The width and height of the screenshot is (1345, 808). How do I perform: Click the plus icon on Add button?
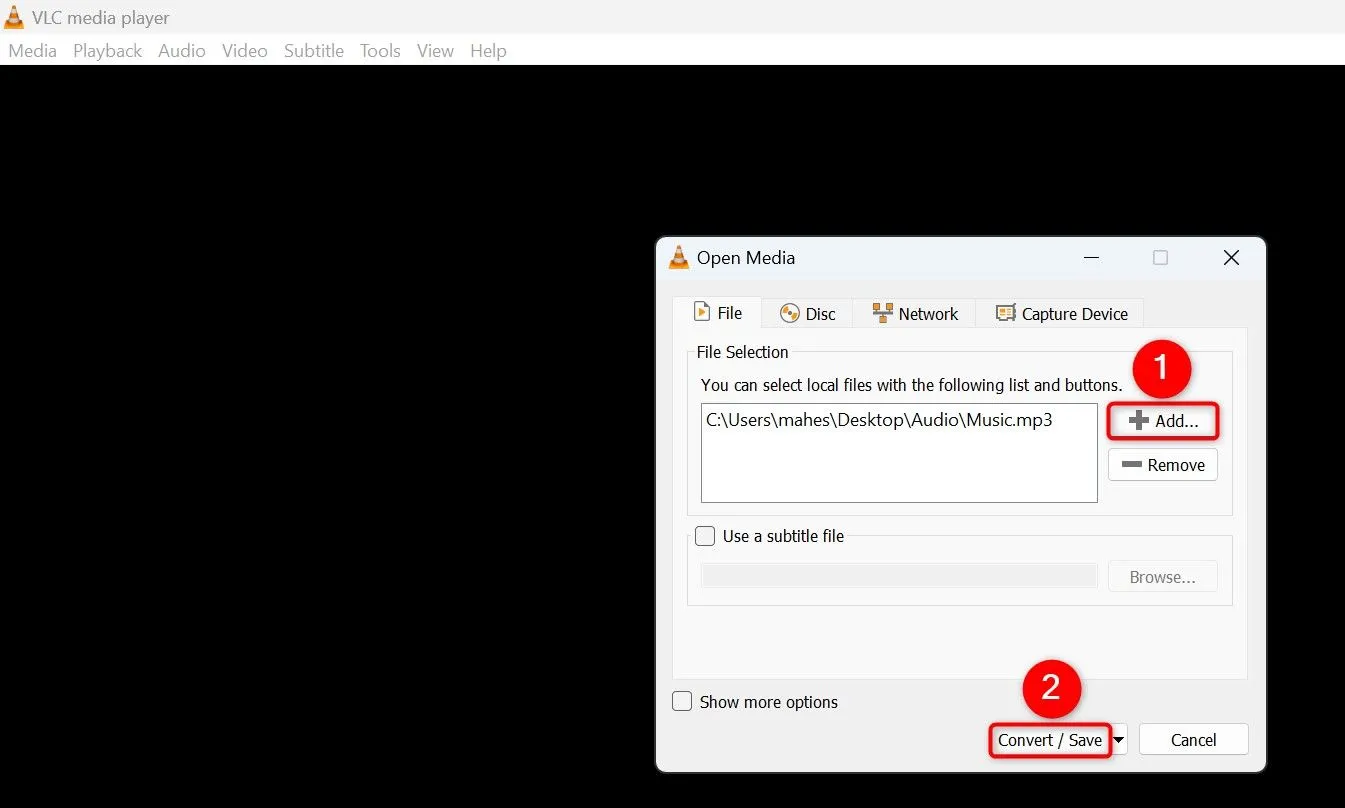[x=1138, y=421]
